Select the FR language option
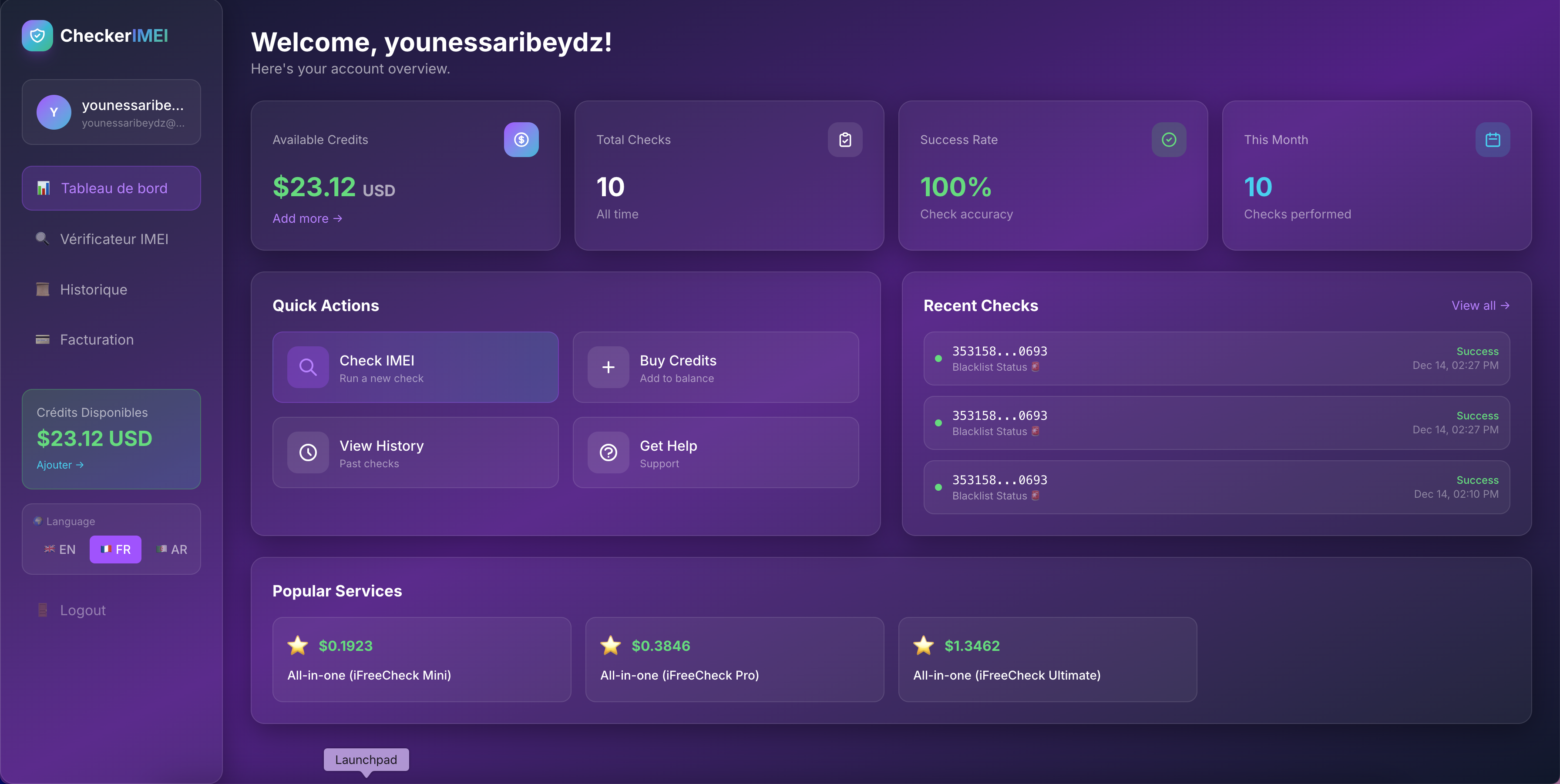 116,549
